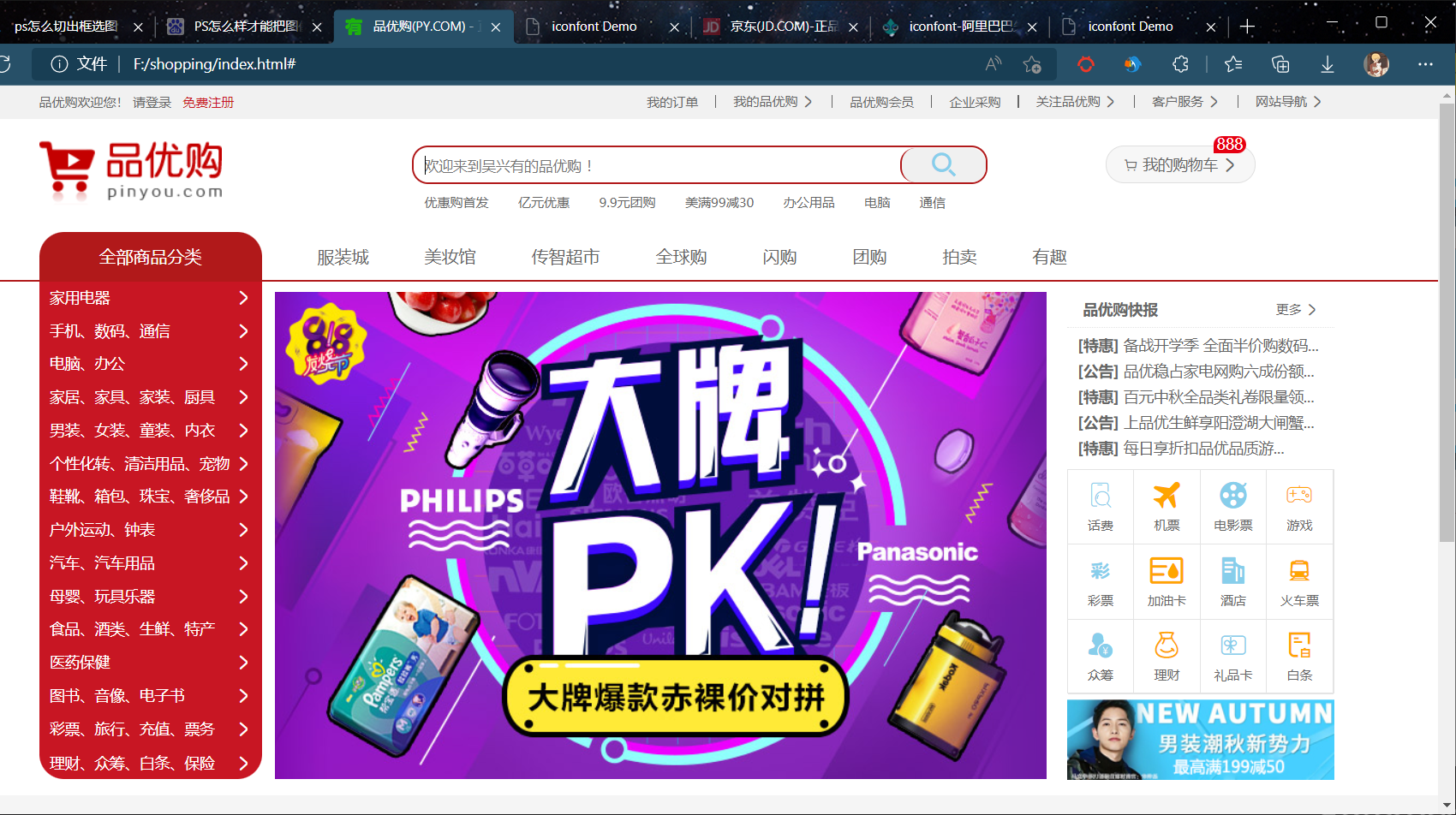1456x815 pixels.
Task: Select the 火车票 train ticket icon
Action: tap(1298, 580)
